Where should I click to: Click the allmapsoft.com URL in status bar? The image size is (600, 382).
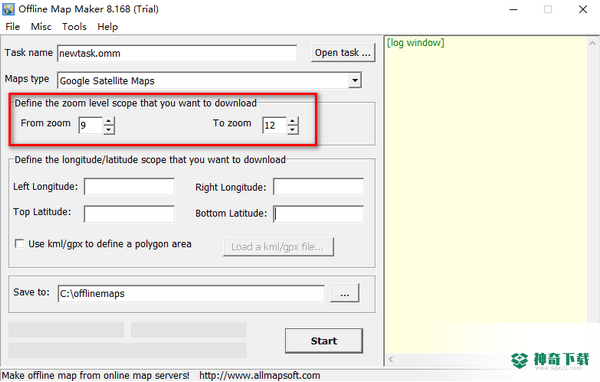coord(259,375)
